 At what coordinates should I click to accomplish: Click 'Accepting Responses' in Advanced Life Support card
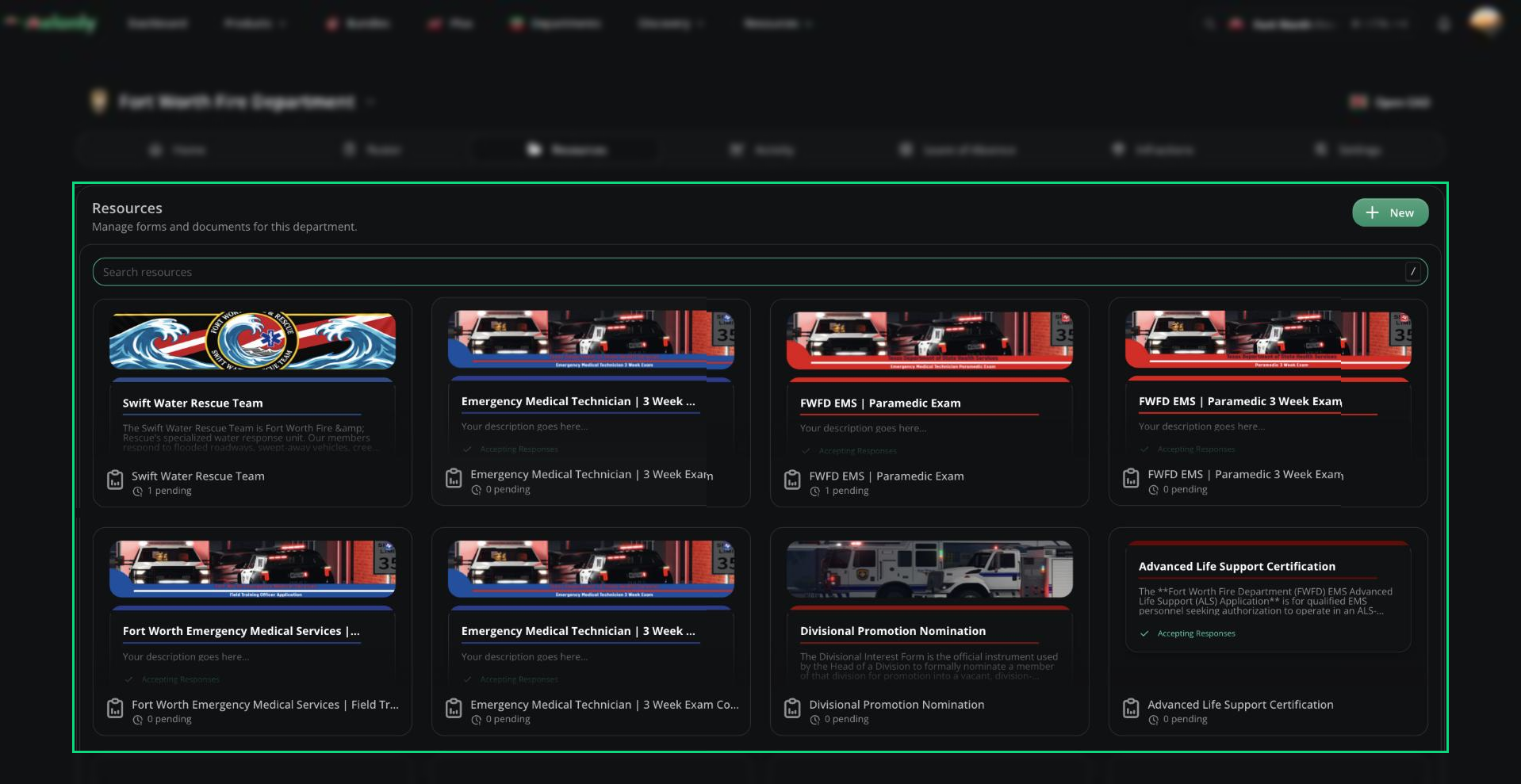click(x=1196, y=633)
